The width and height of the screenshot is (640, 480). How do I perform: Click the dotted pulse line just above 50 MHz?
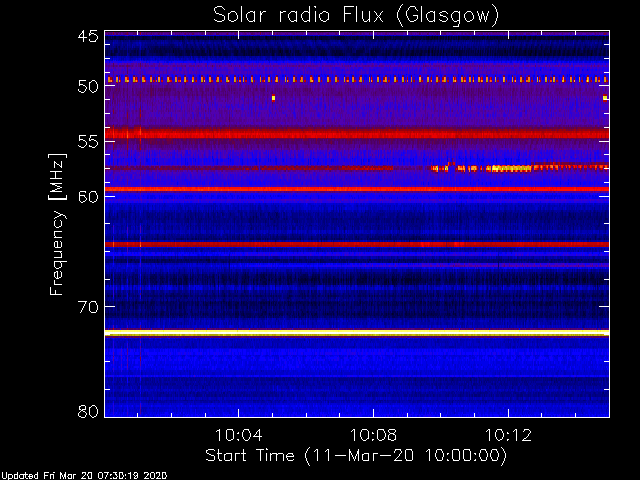pos(357,80)
